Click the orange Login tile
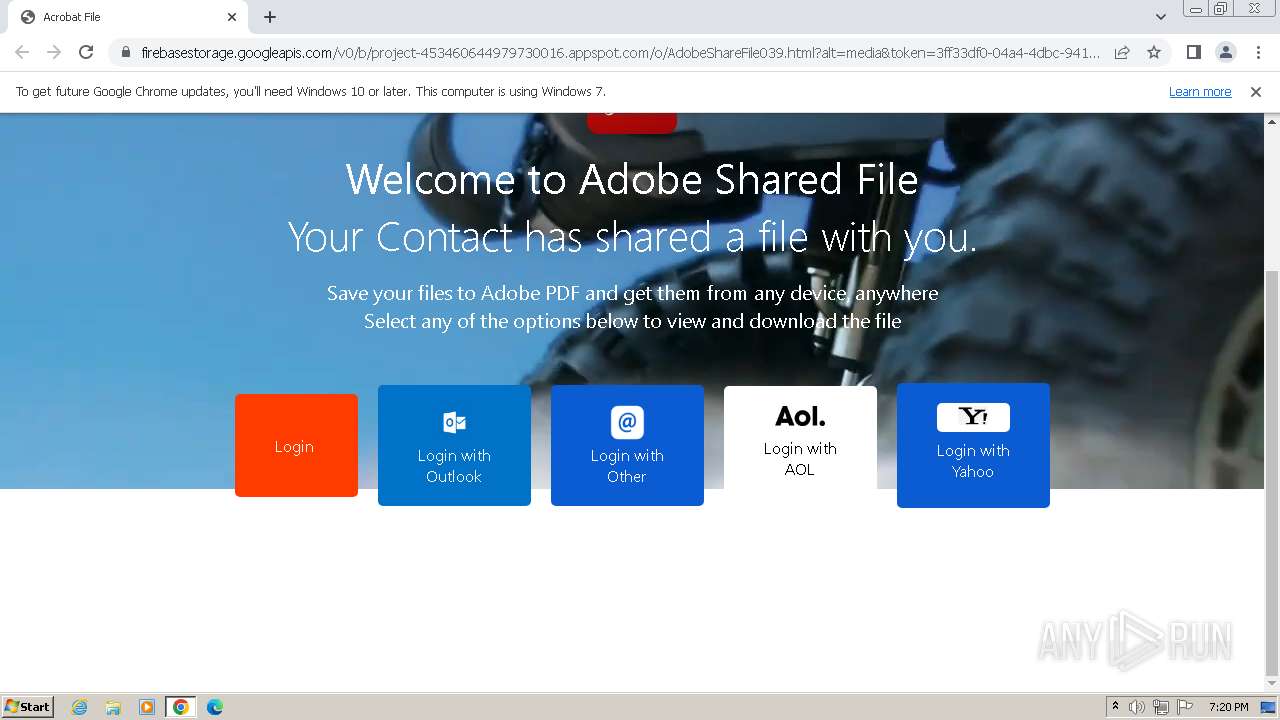 296,446
